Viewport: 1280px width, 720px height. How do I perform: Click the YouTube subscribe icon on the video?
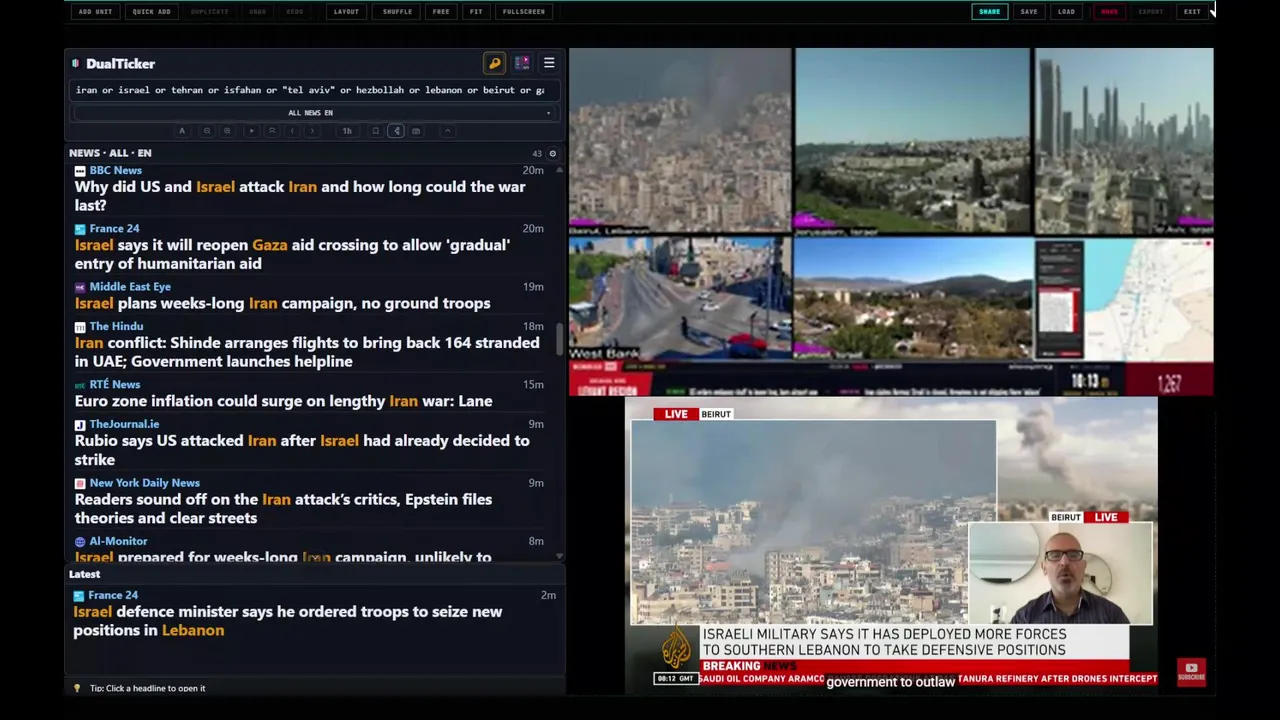click(1191, 672)
